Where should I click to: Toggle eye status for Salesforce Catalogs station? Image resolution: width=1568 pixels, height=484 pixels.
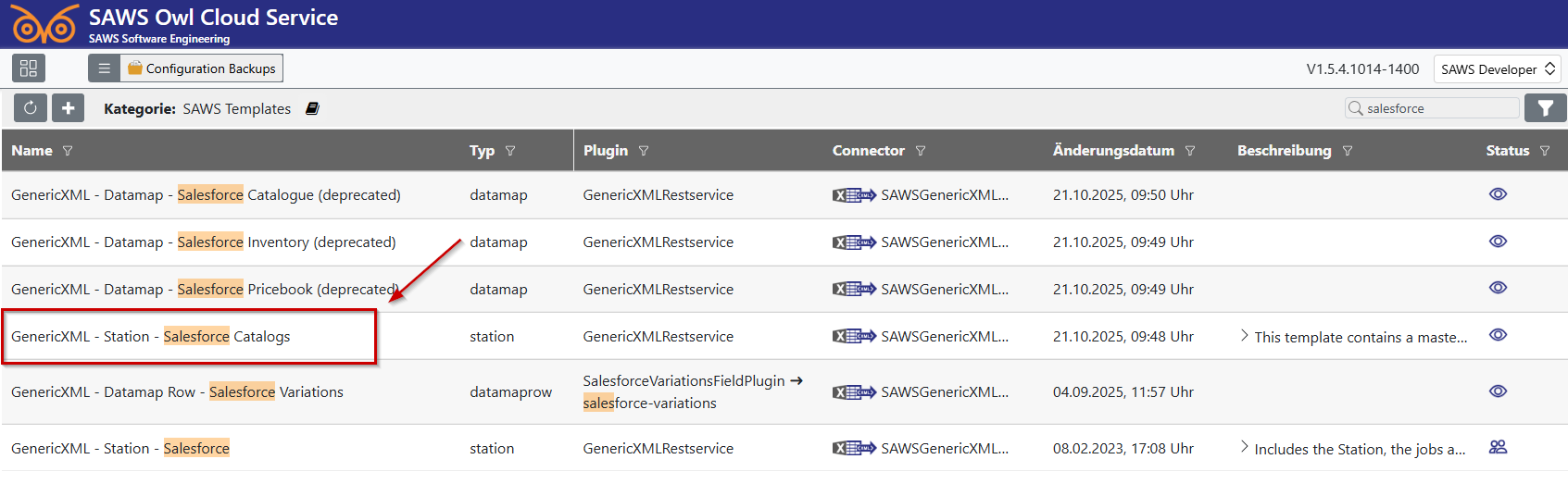1498,335
